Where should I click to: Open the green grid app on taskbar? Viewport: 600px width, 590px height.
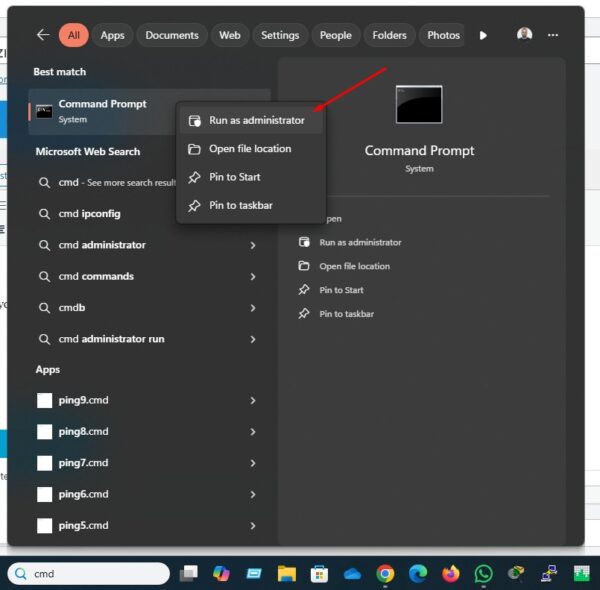click(582, 574)
